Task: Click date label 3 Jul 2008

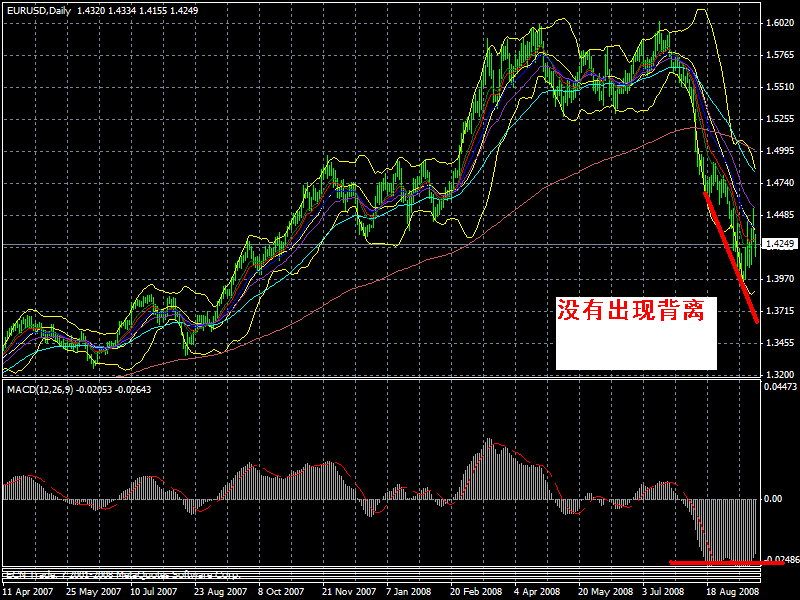Action: [x=663, y=592]
